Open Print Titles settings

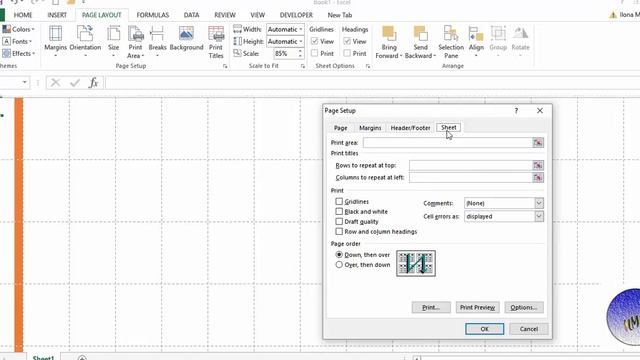click(216, 42)
